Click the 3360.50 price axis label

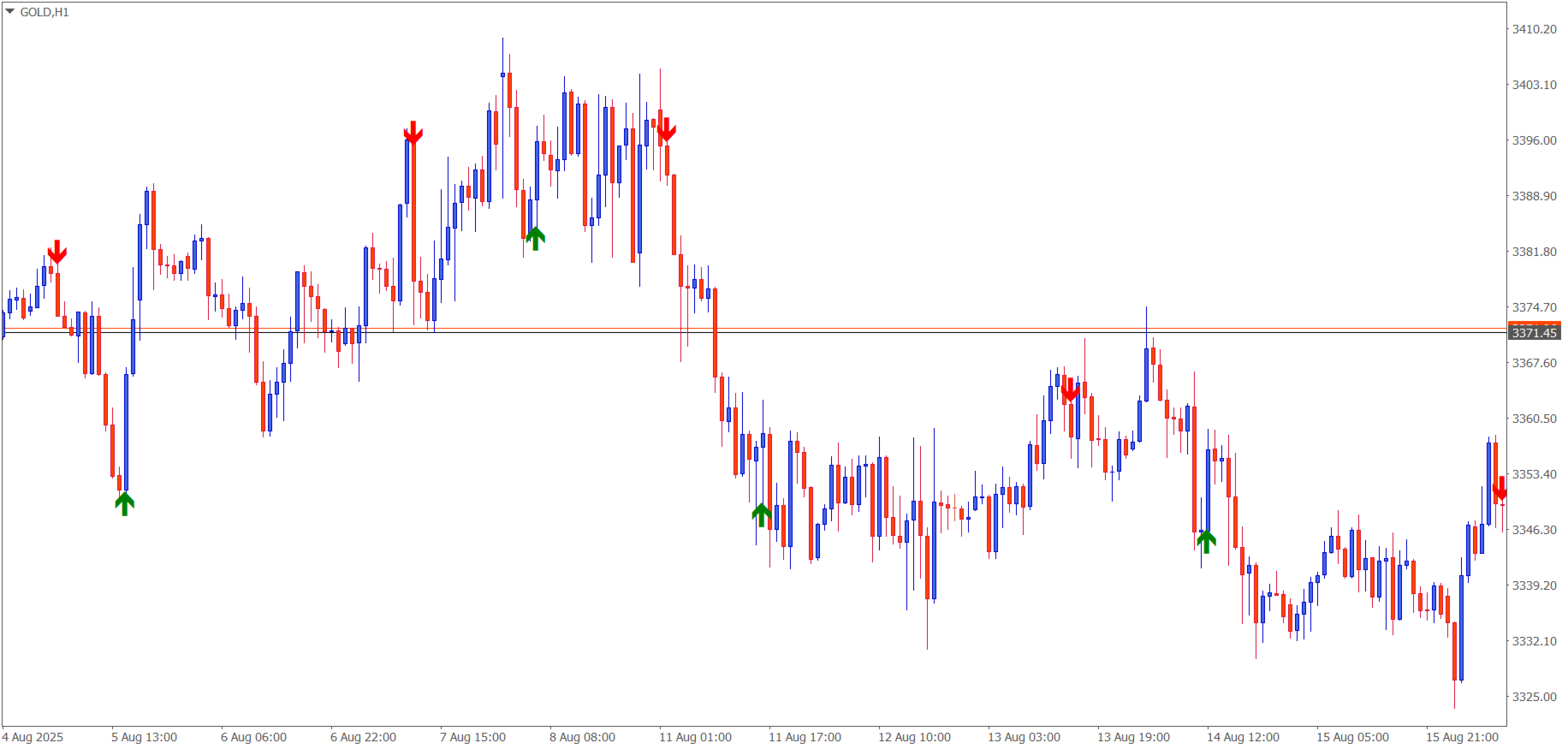coord(1534,419)
